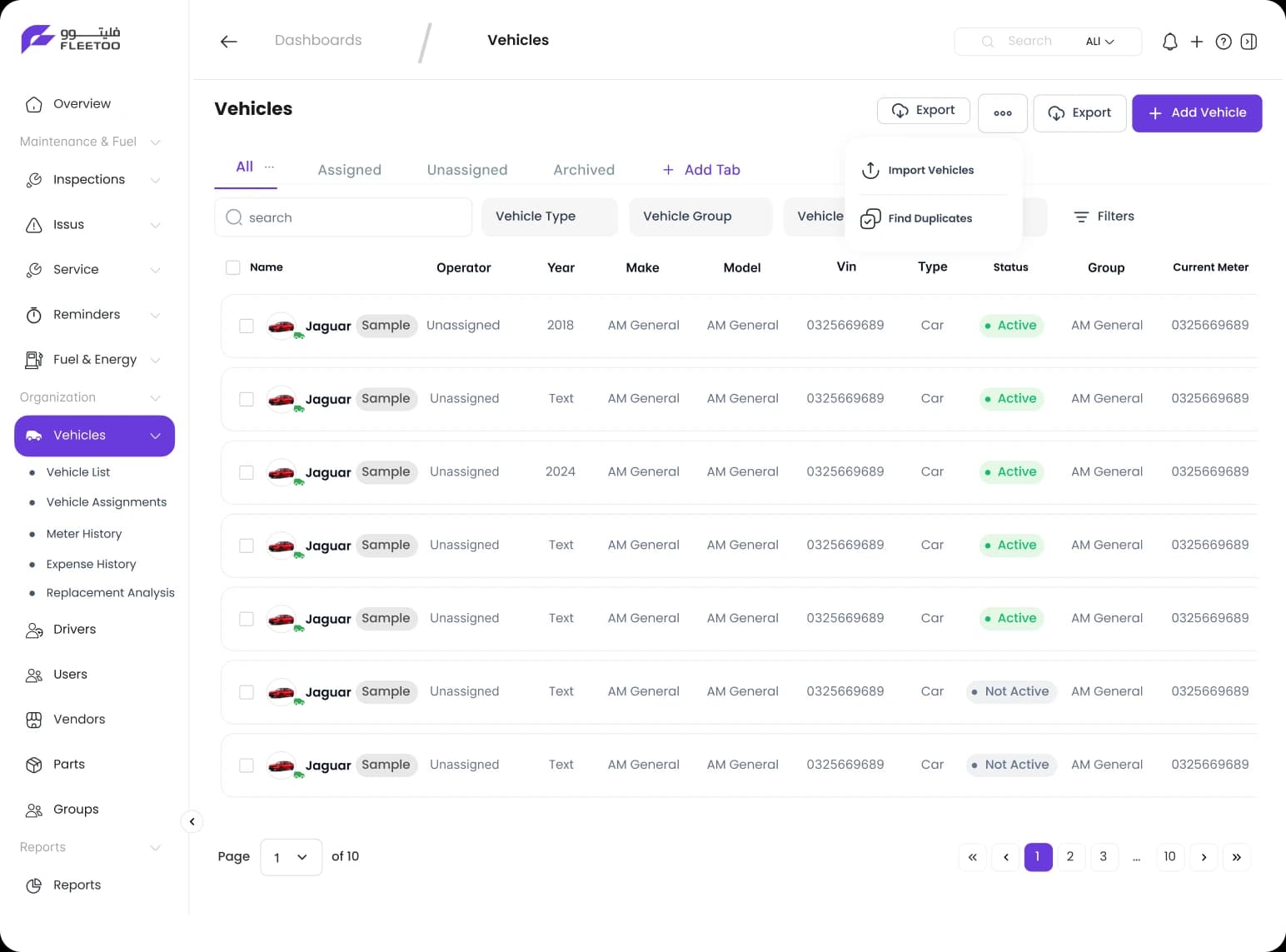Toggle the side panel icon in header
Viewport: 1286px width, 952px height.
(1249, 42)
